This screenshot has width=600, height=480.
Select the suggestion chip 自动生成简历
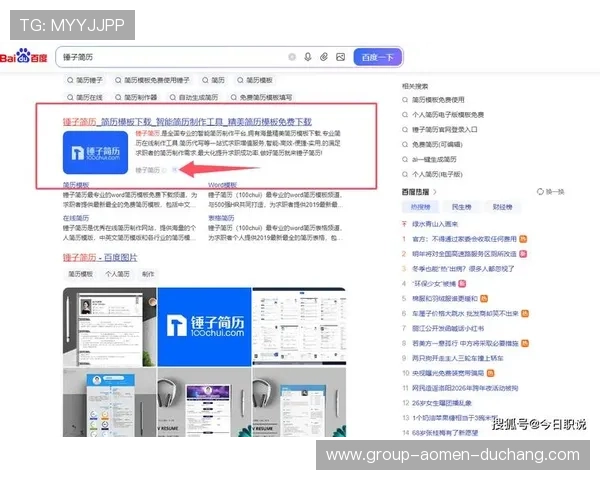tap(194, 97)
